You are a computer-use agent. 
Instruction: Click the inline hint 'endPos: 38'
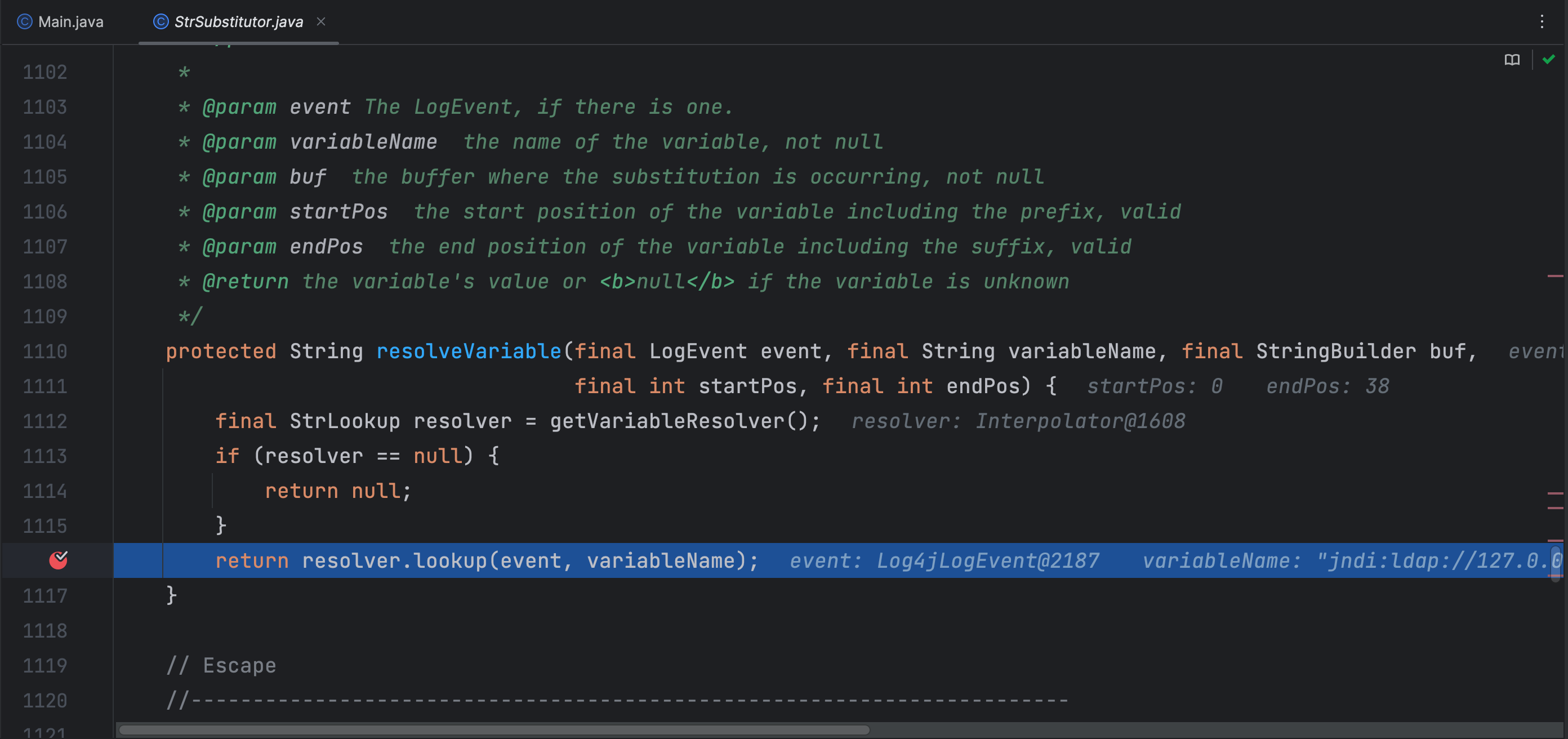click(1328, 386)
